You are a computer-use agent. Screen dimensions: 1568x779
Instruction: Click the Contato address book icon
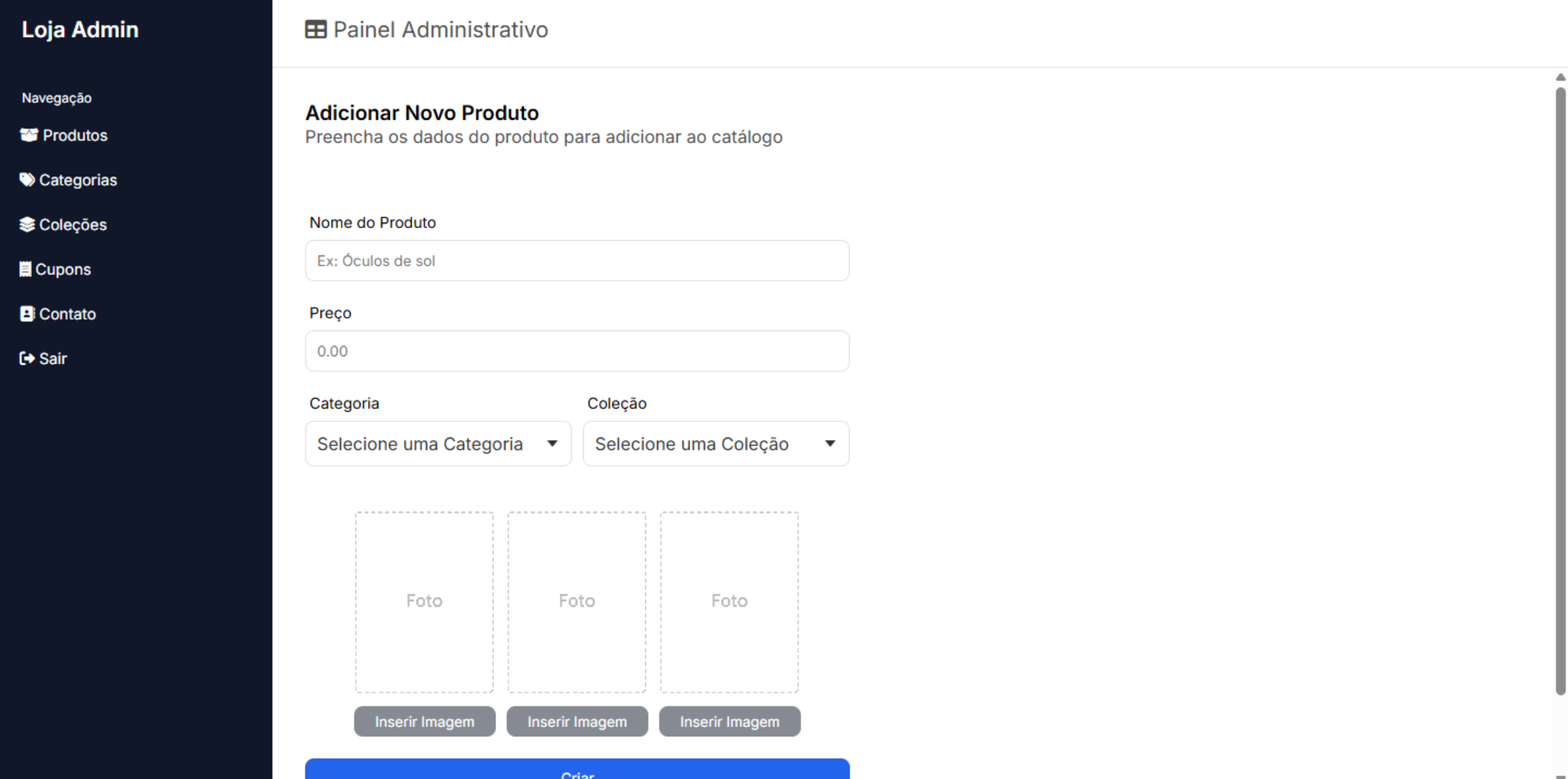pyautogui.click(x=27, y=314)
